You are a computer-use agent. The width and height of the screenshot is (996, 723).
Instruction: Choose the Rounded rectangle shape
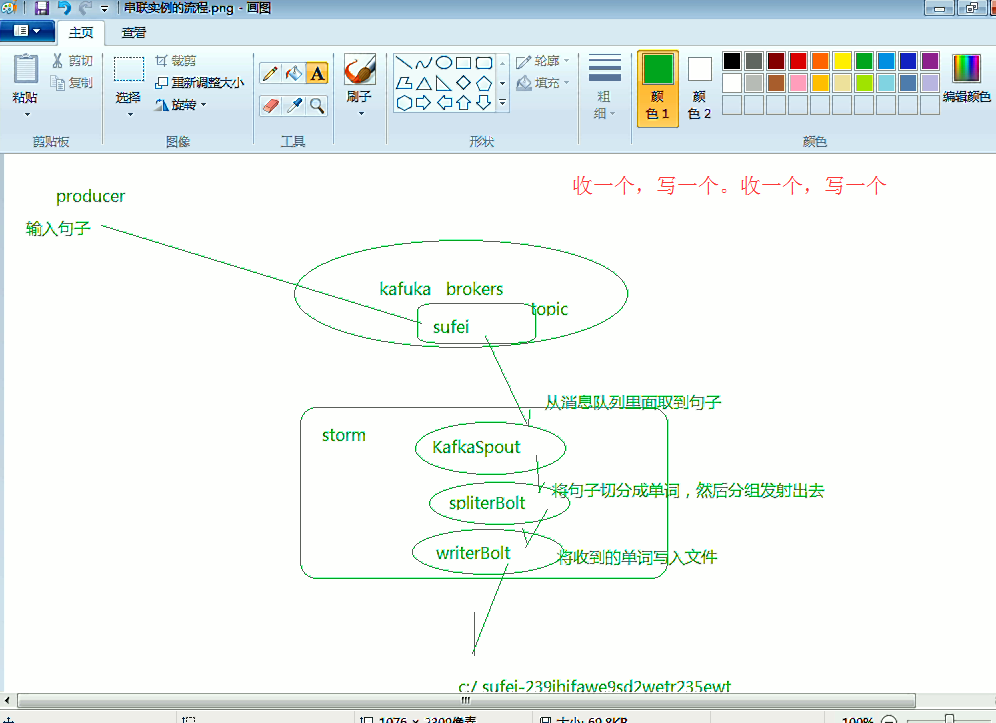484,63
